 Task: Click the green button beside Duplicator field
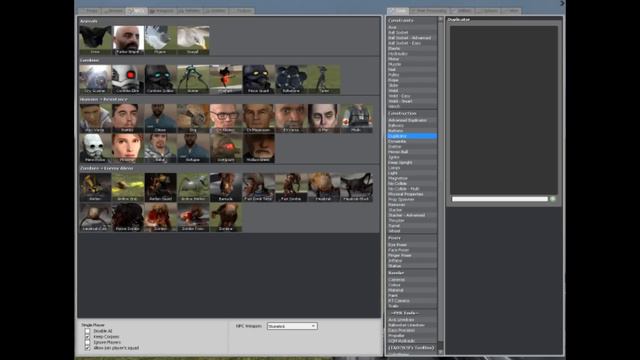[x=553, y=199]
